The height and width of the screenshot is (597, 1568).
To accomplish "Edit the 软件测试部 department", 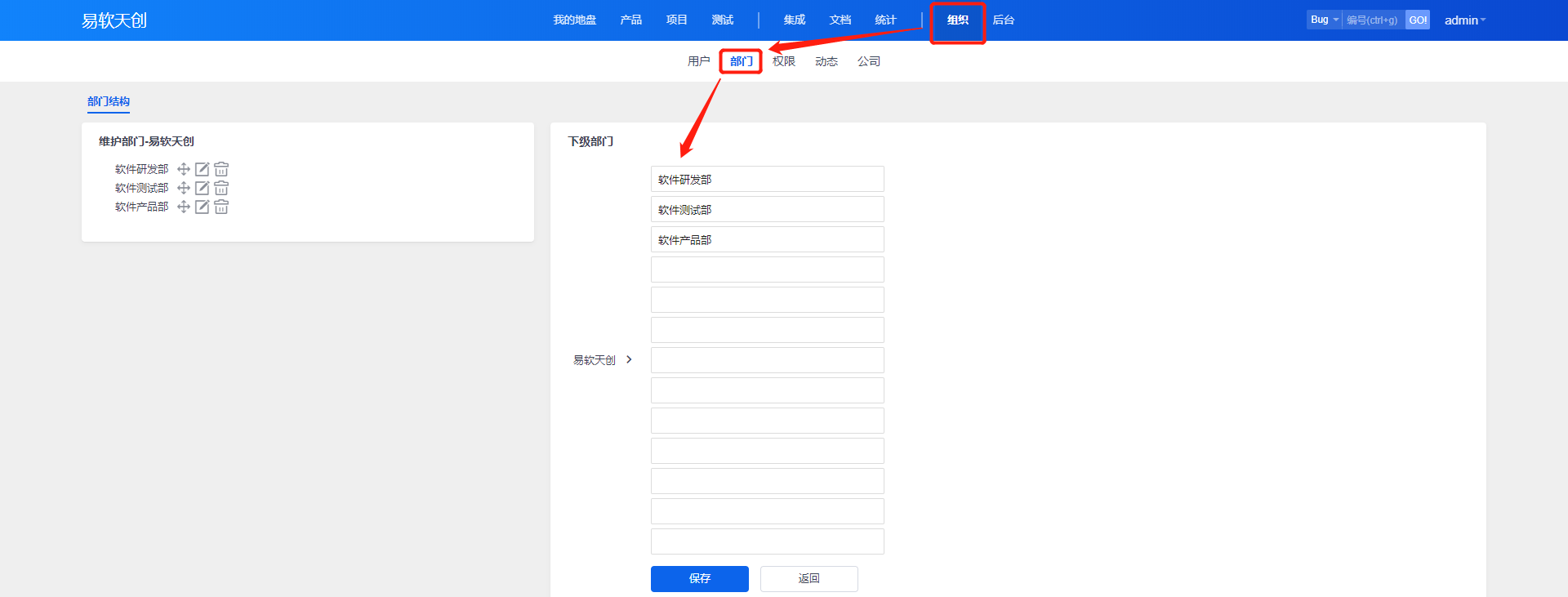I will tap(203, 188).
